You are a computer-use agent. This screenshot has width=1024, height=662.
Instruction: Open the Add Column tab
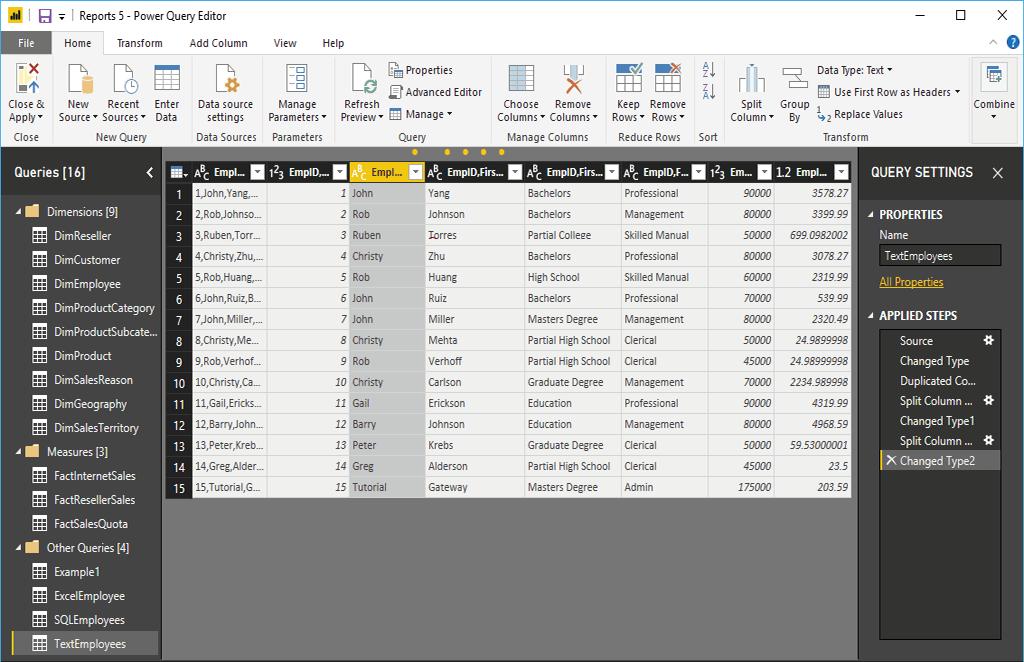point(218,43)
